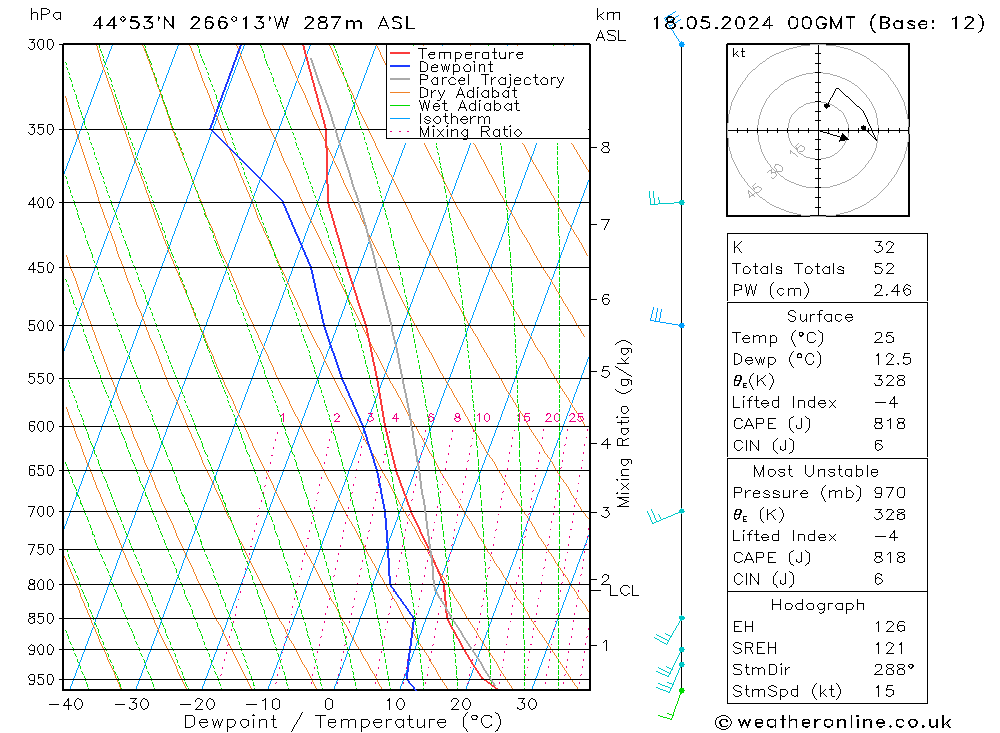Image resolution: width=1000 pixels, height=733 pixels.
Task: Click the 300 hPa pressure axis label
Action: click(x=41, y=45)
